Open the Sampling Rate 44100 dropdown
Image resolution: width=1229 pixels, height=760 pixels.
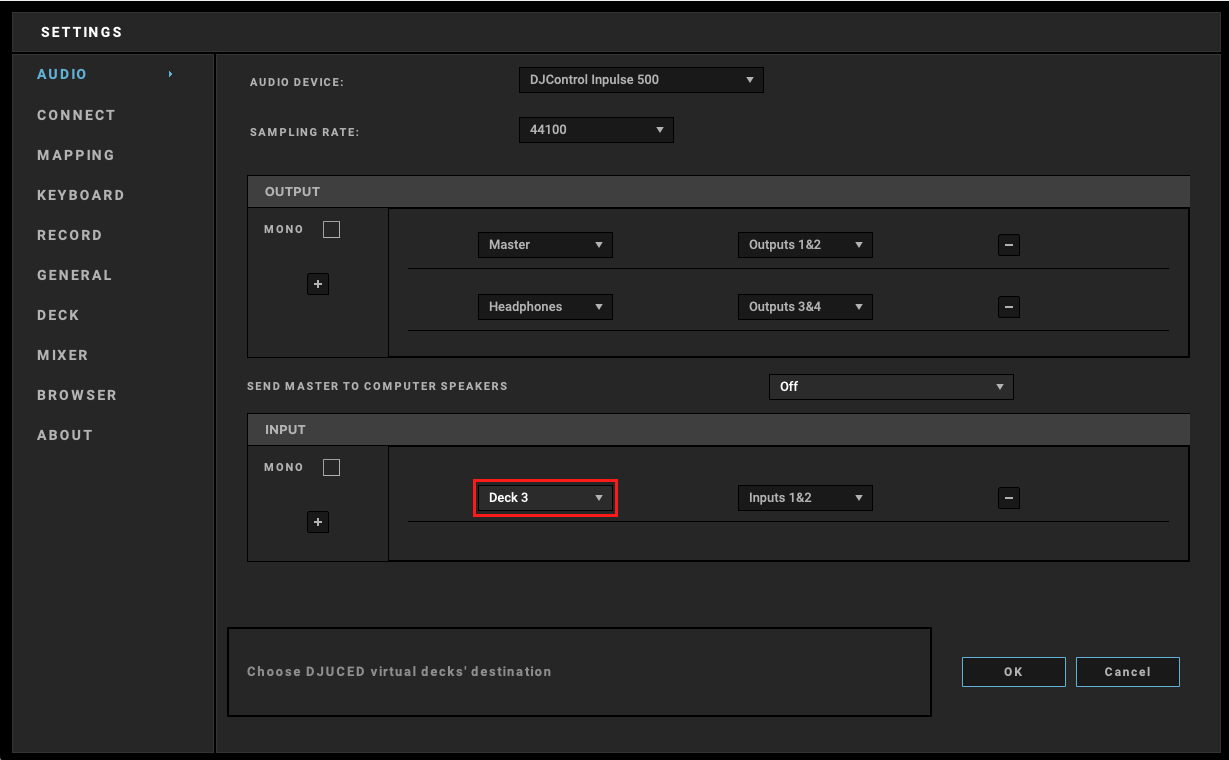coord(596,130)
